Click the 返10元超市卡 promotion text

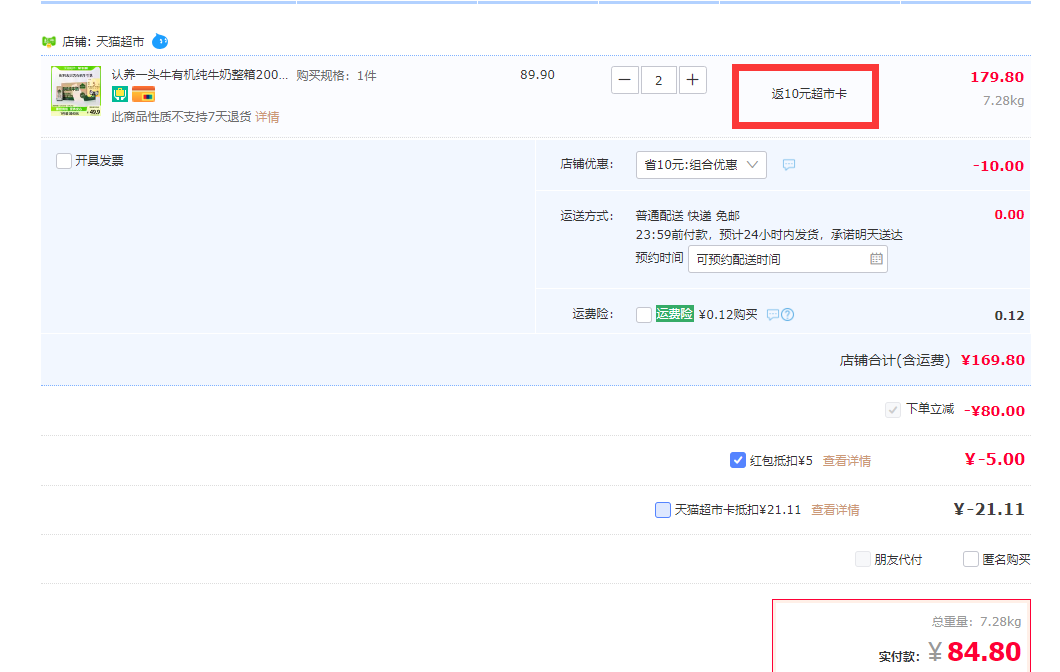point(809,94)
